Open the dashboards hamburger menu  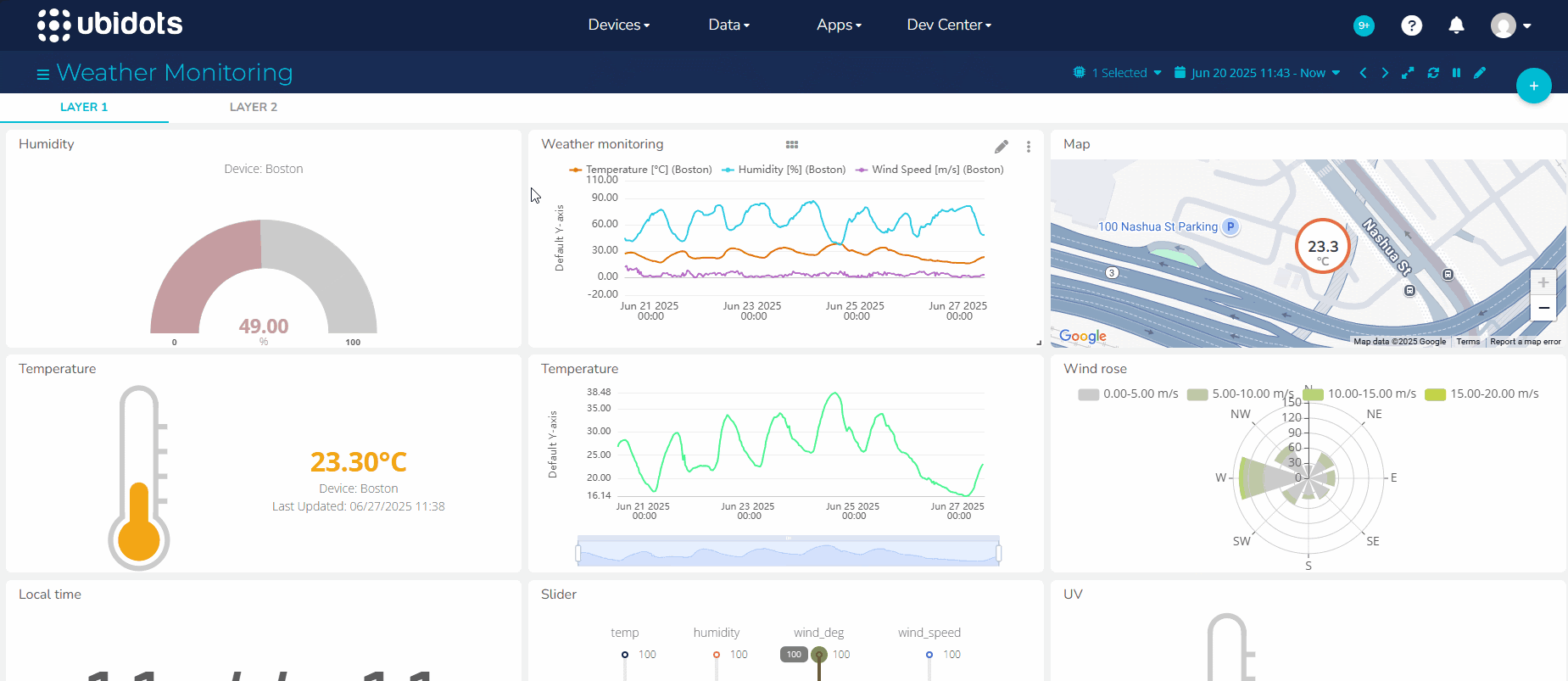click(x=43, y=75)
